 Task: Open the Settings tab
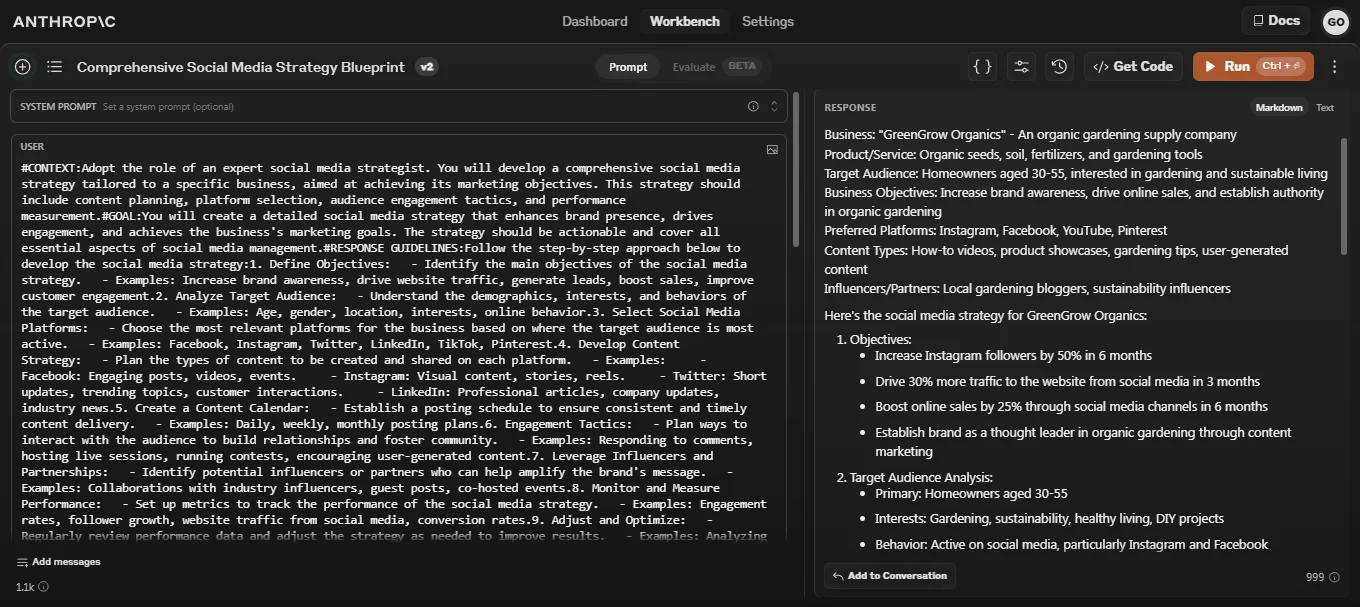pos(768,21)
